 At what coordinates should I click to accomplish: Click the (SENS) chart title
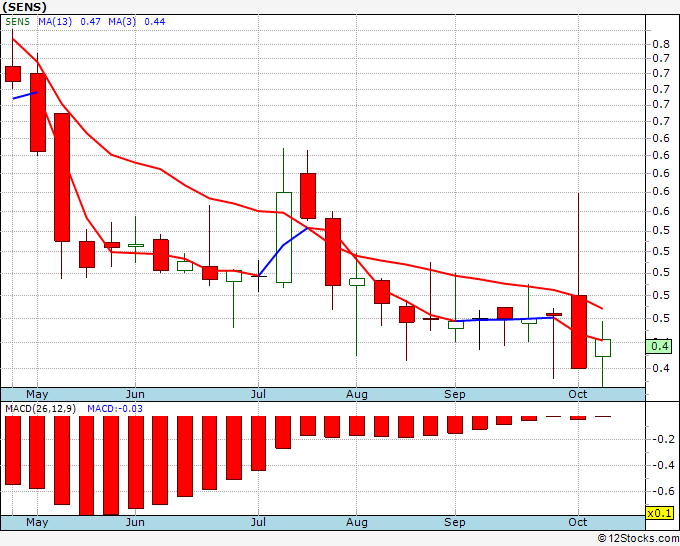(x=24, y=7)
